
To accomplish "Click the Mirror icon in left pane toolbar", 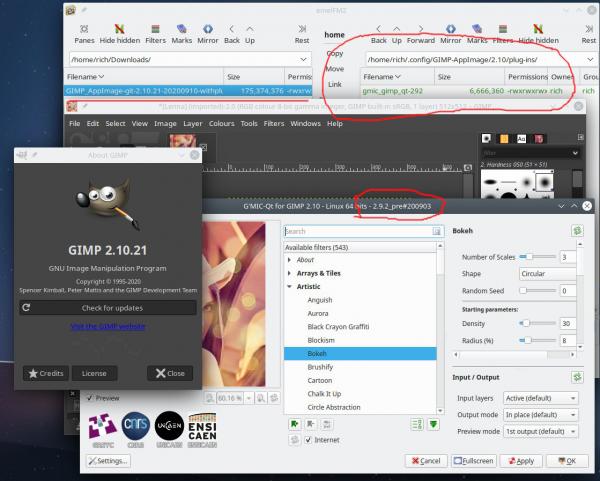I will (x=207, y=29).
